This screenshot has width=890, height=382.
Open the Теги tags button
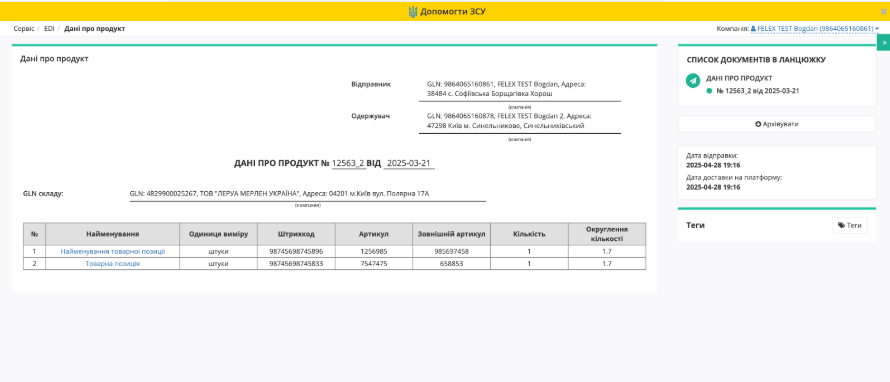(850, 225)
